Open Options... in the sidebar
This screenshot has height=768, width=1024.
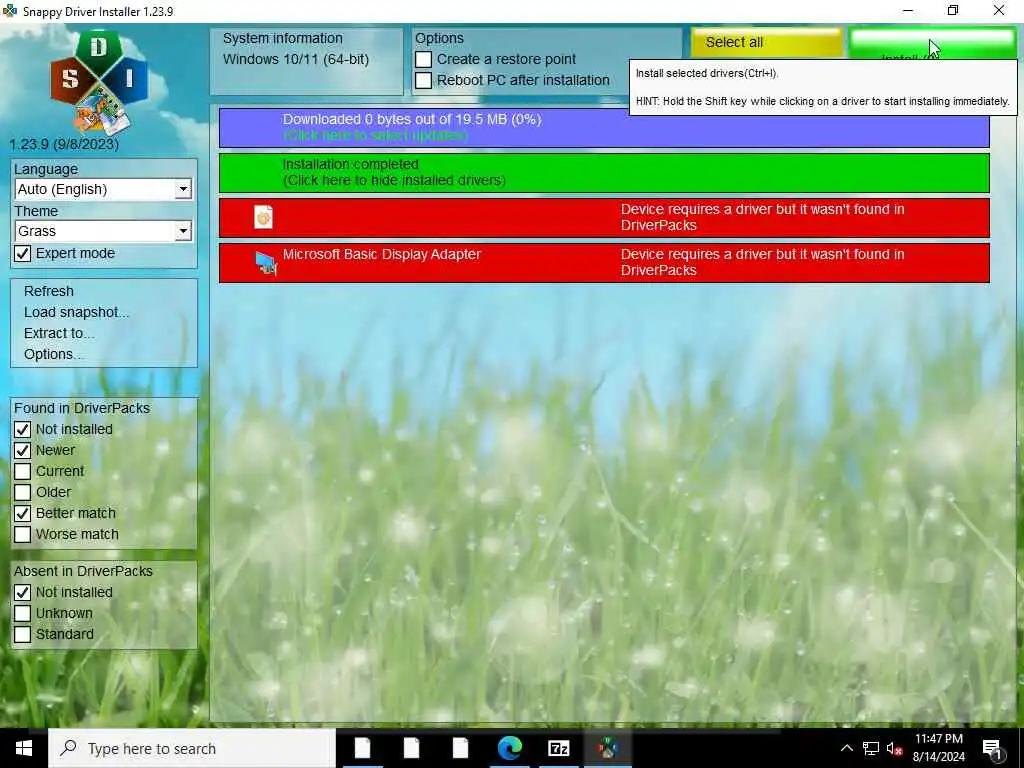(x=54, y=354)
